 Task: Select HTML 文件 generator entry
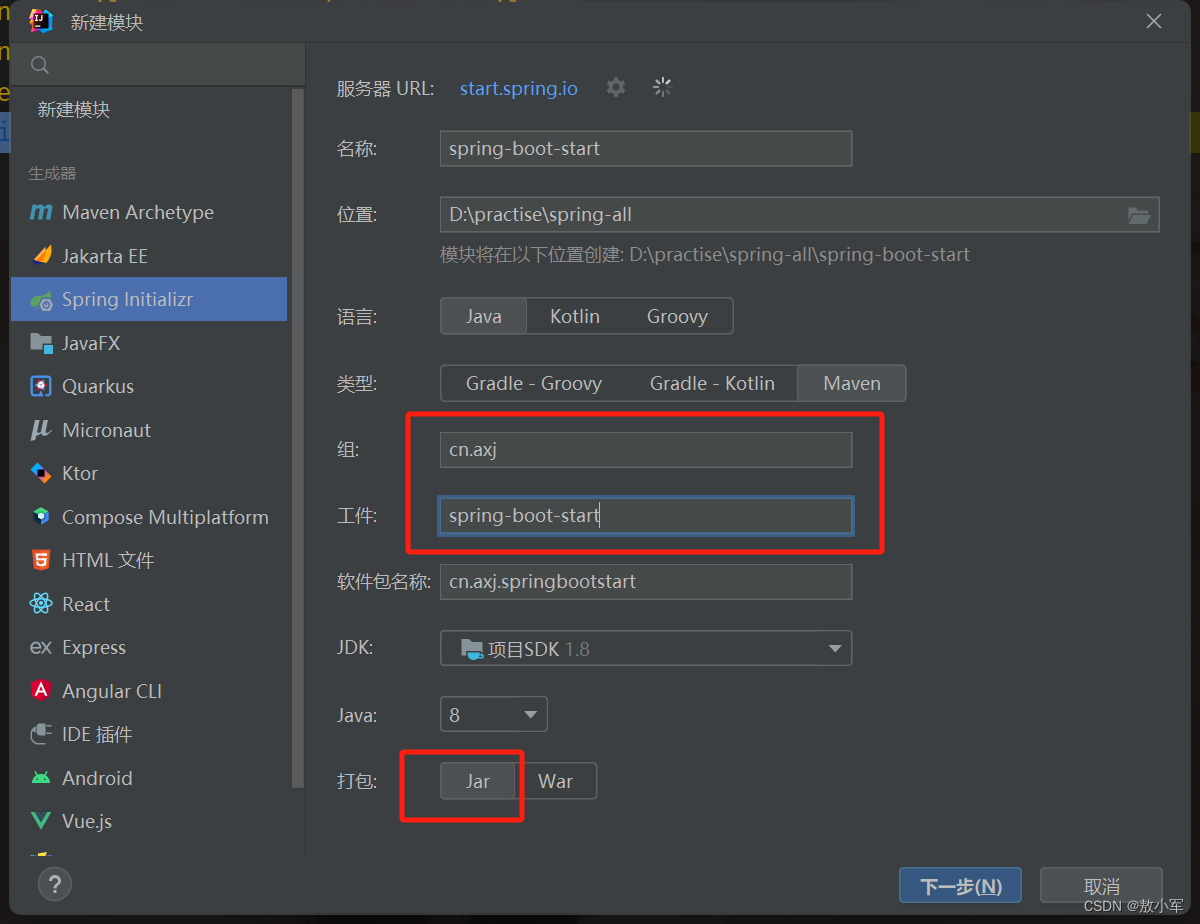149,560
